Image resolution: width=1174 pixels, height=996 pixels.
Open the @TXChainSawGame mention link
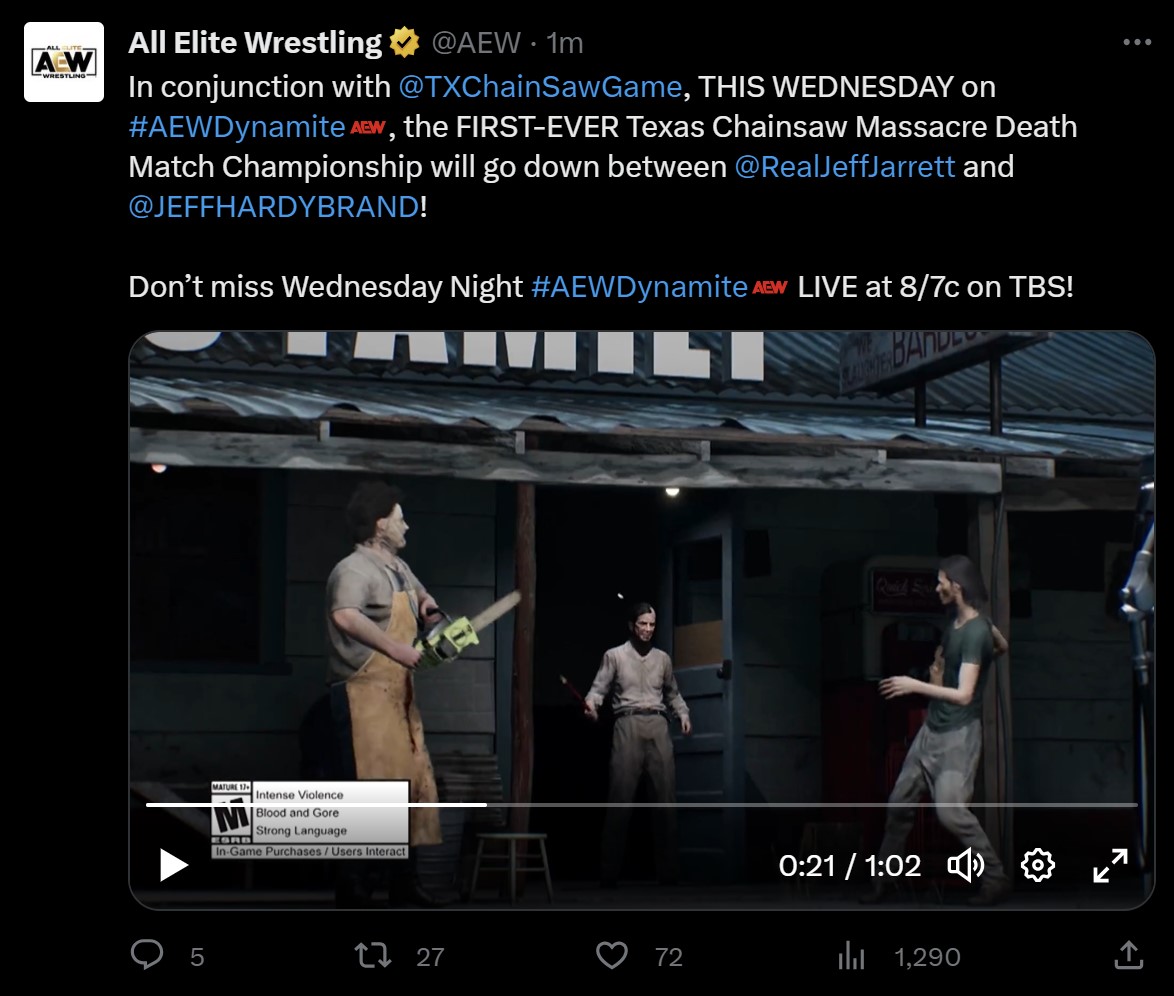click(540, 87)
